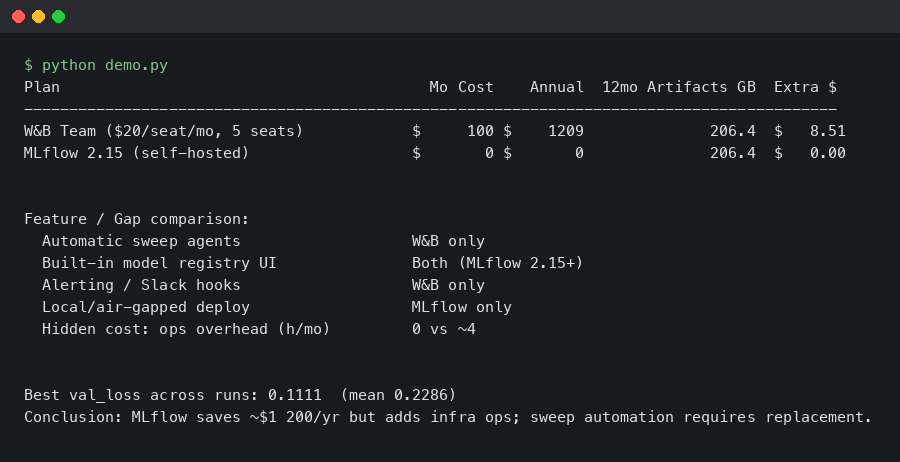
Task: Click the '12mo Artifacts GB' column header
Action: click(x=679, y=87)
